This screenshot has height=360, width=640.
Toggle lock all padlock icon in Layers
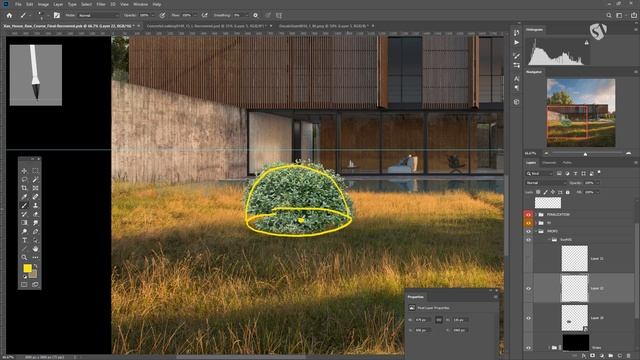(567, 192)
